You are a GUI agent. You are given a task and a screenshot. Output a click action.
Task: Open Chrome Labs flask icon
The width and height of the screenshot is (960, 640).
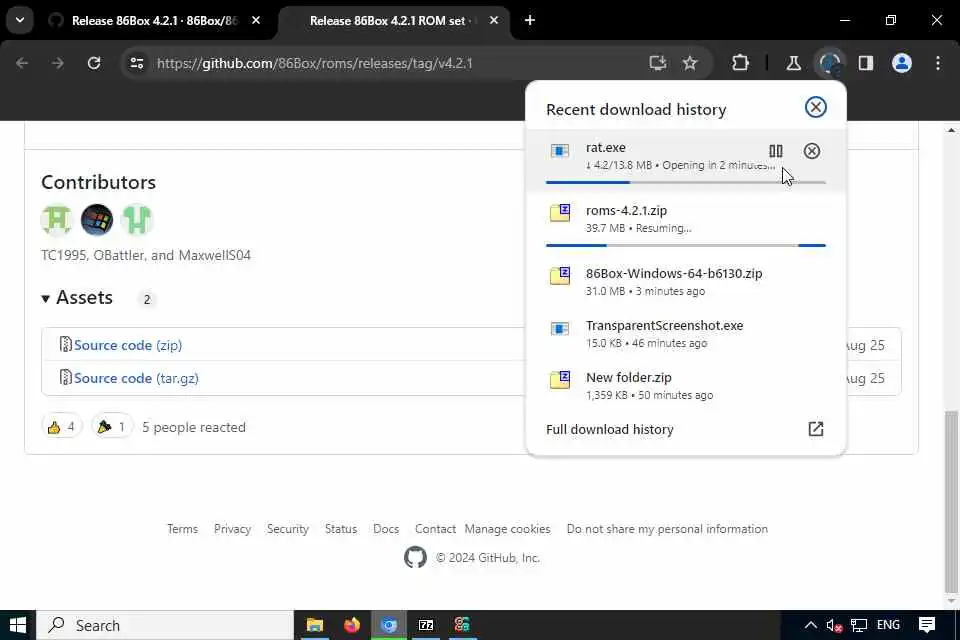click(793, 63)
